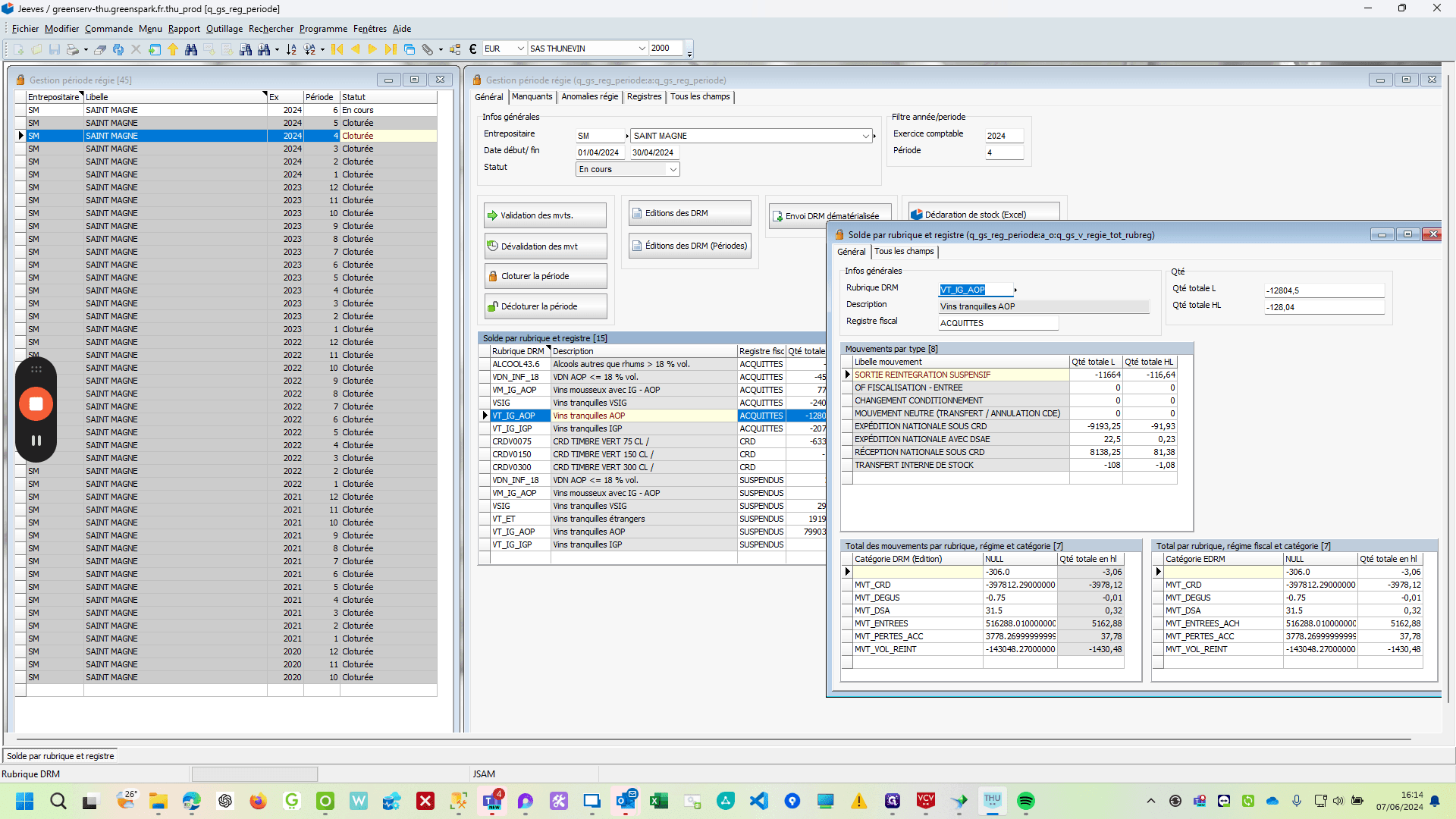The image size is (1456, 819).
Task: Stop the screen recording red button
Action: coord(36,403)
